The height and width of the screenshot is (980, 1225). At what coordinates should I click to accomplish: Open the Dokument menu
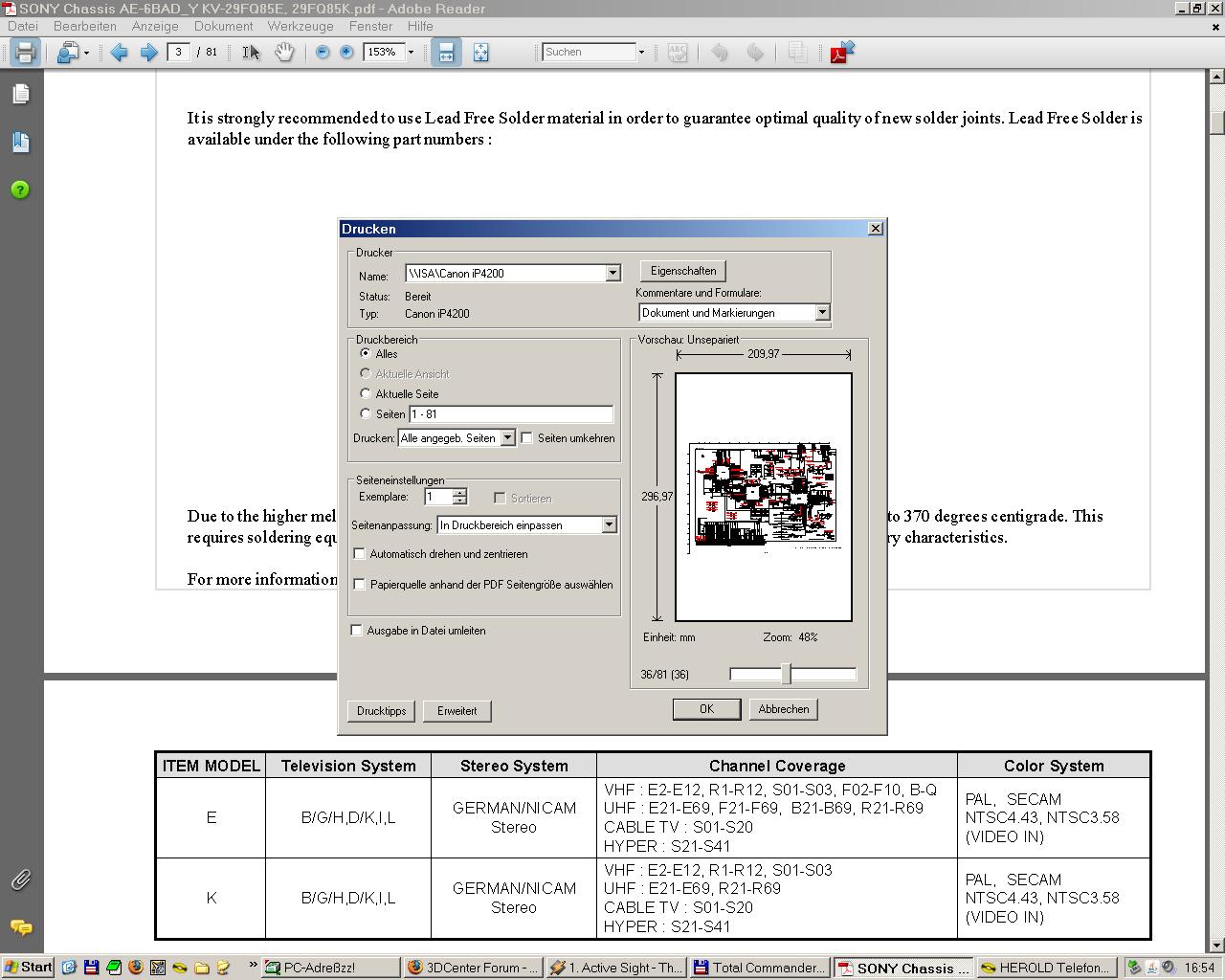pyautogui.click(x=224, y=26)
